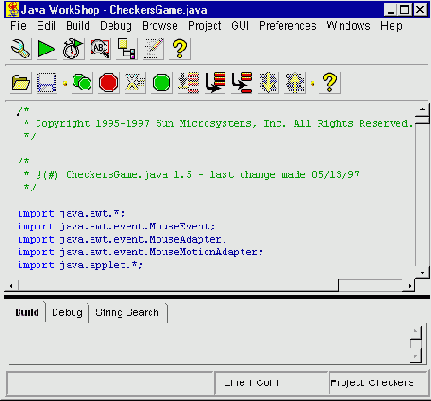Click the red stop sign icon
The width and height of the screenshot is (431, 401).
108,83
